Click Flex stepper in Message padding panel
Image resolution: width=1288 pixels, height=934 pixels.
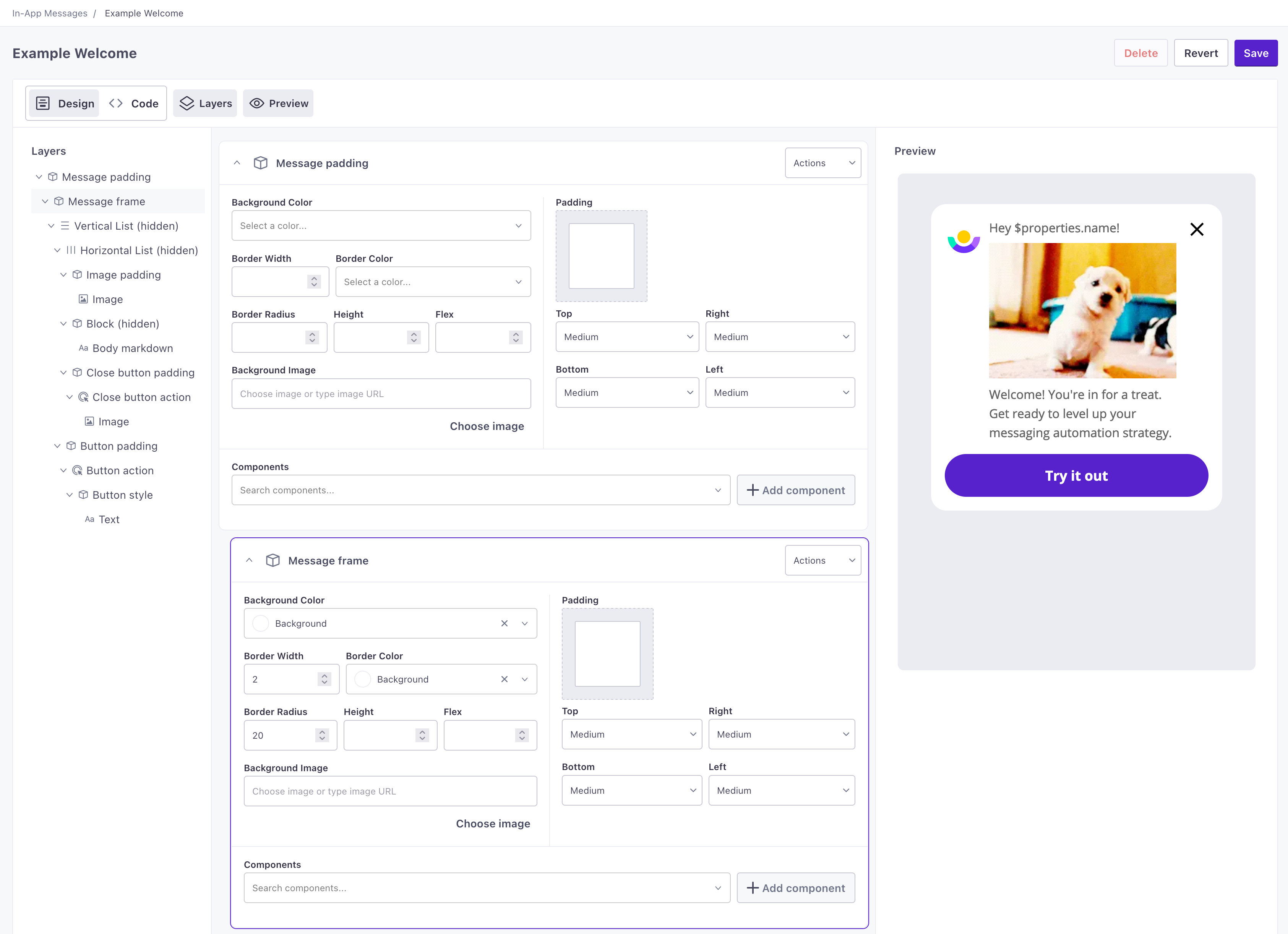point(516,337)
